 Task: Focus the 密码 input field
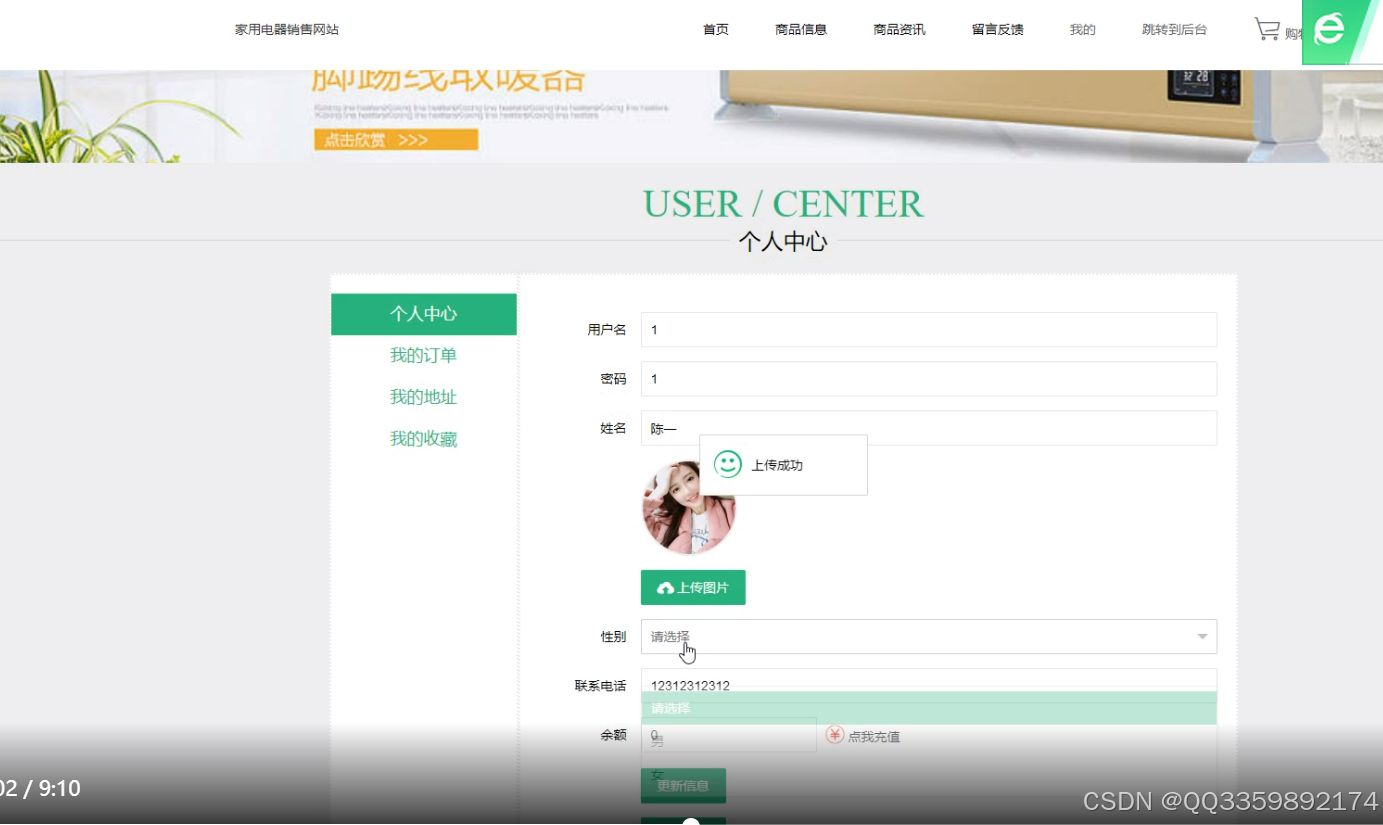coord(928,379)
